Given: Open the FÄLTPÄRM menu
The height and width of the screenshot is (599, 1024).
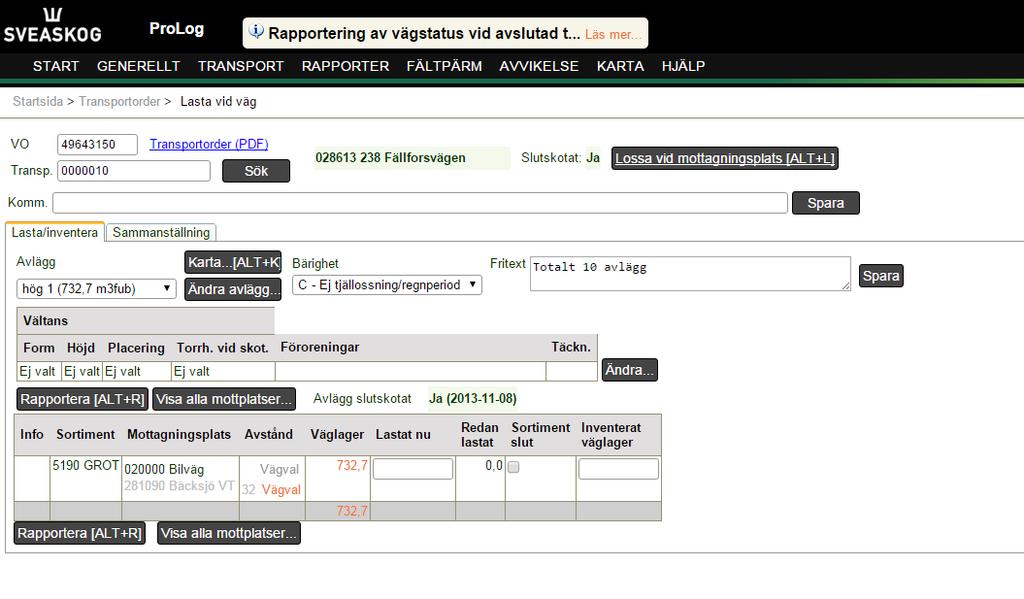Looking at the screenshot, I should tap(444, 66).
